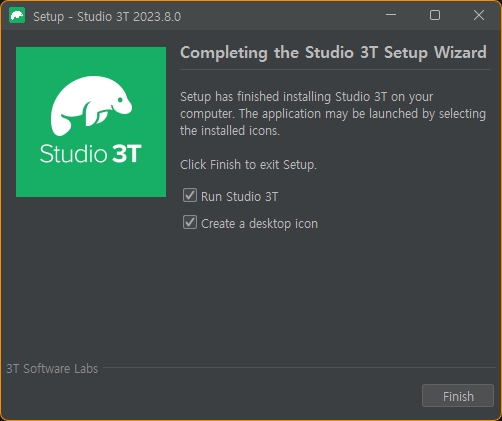
Task: Click the Studio 3T title bar icon
Action: point(17,16)
